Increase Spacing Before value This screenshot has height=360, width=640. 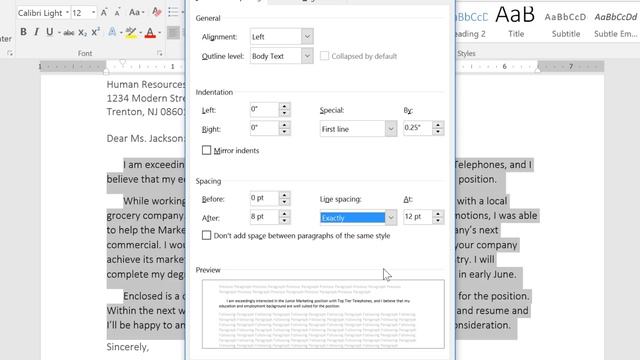[284, 195]
